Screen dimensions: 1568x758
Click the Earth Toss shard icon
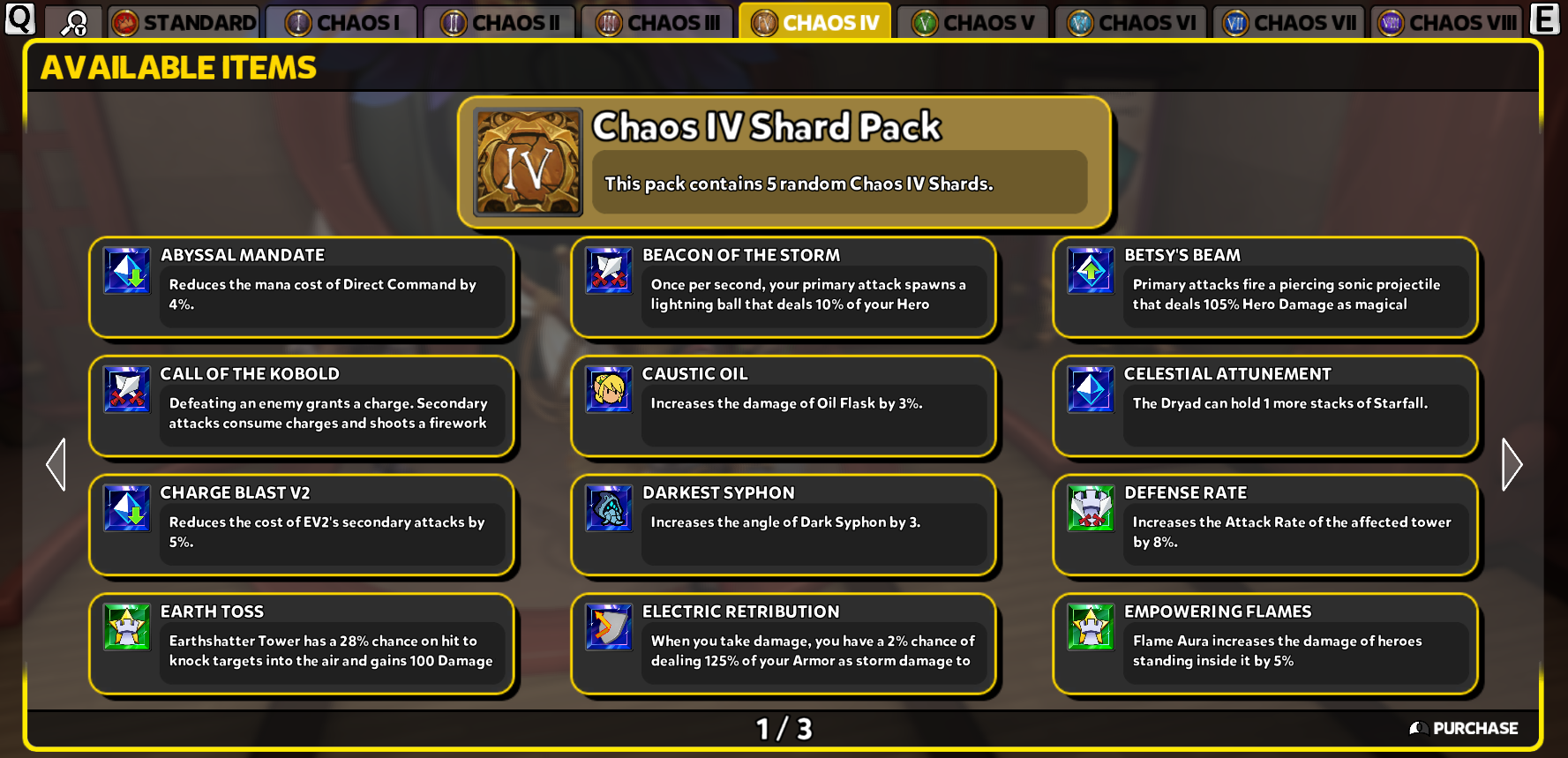tap(127, 627)
